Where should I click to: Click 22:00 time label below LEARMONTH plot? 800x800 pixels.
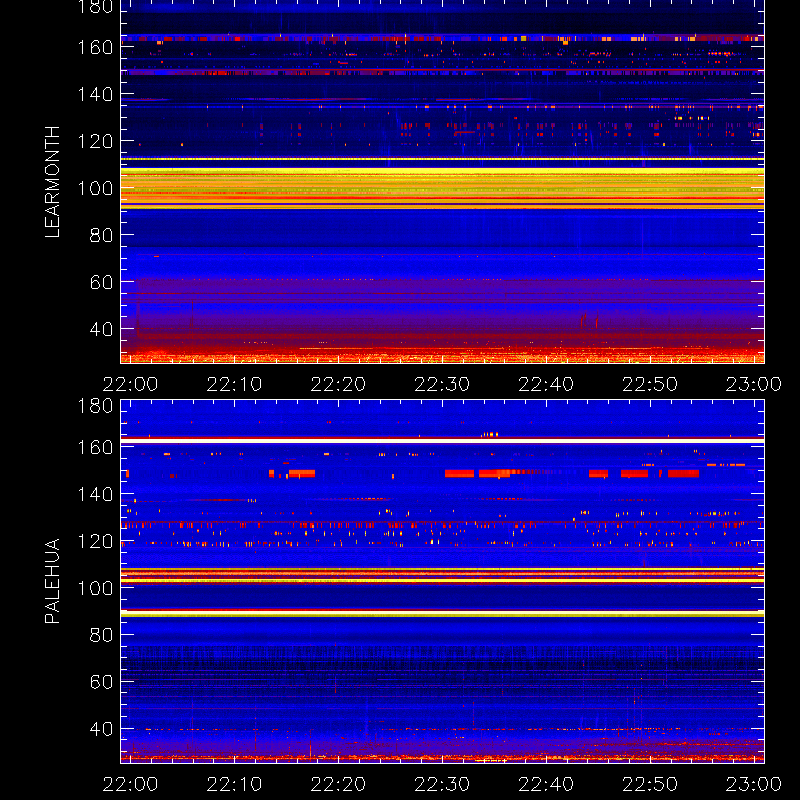pos(130,384)
